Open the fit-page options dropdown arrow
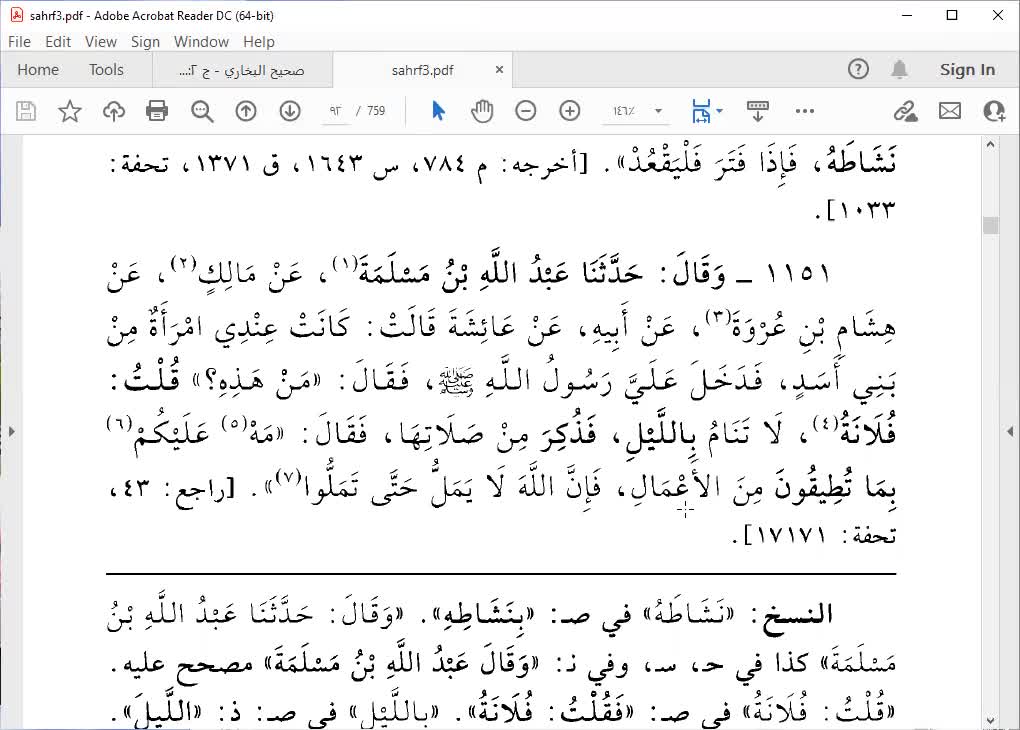 click(719, 111)
